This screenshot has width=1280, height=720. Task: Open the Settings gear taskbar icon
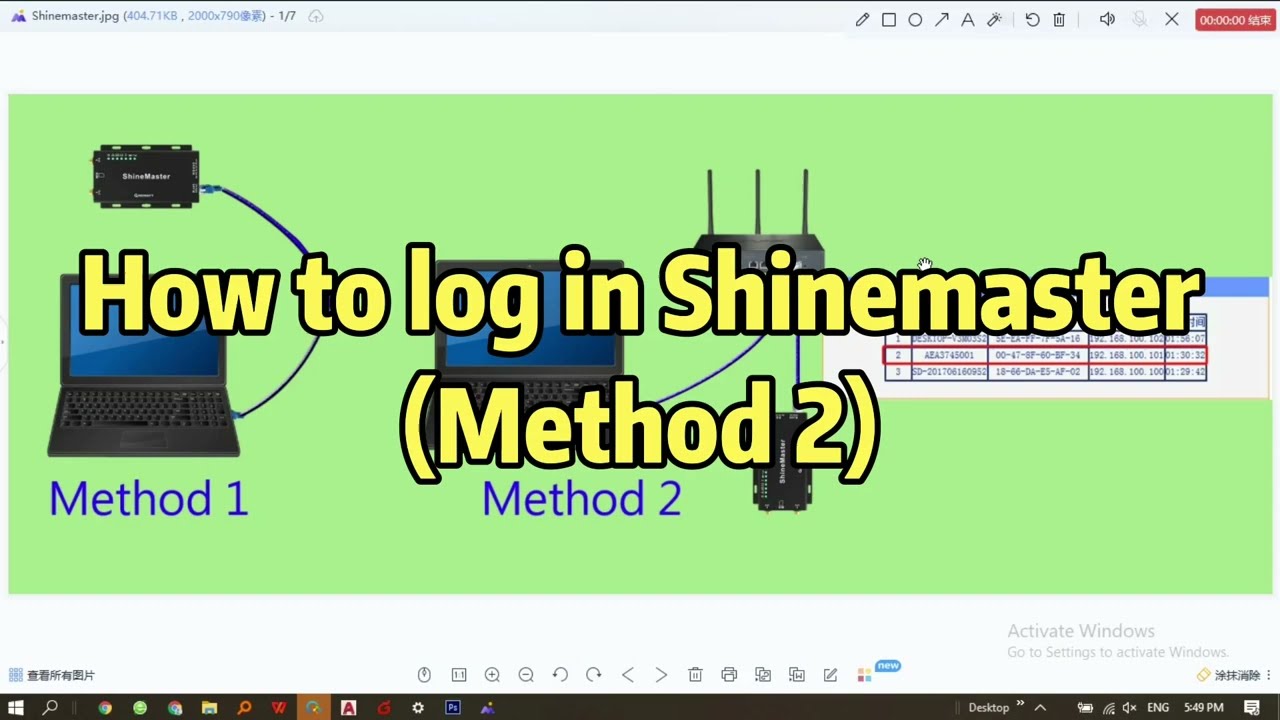pyautogui.click(x=418, y=708)
